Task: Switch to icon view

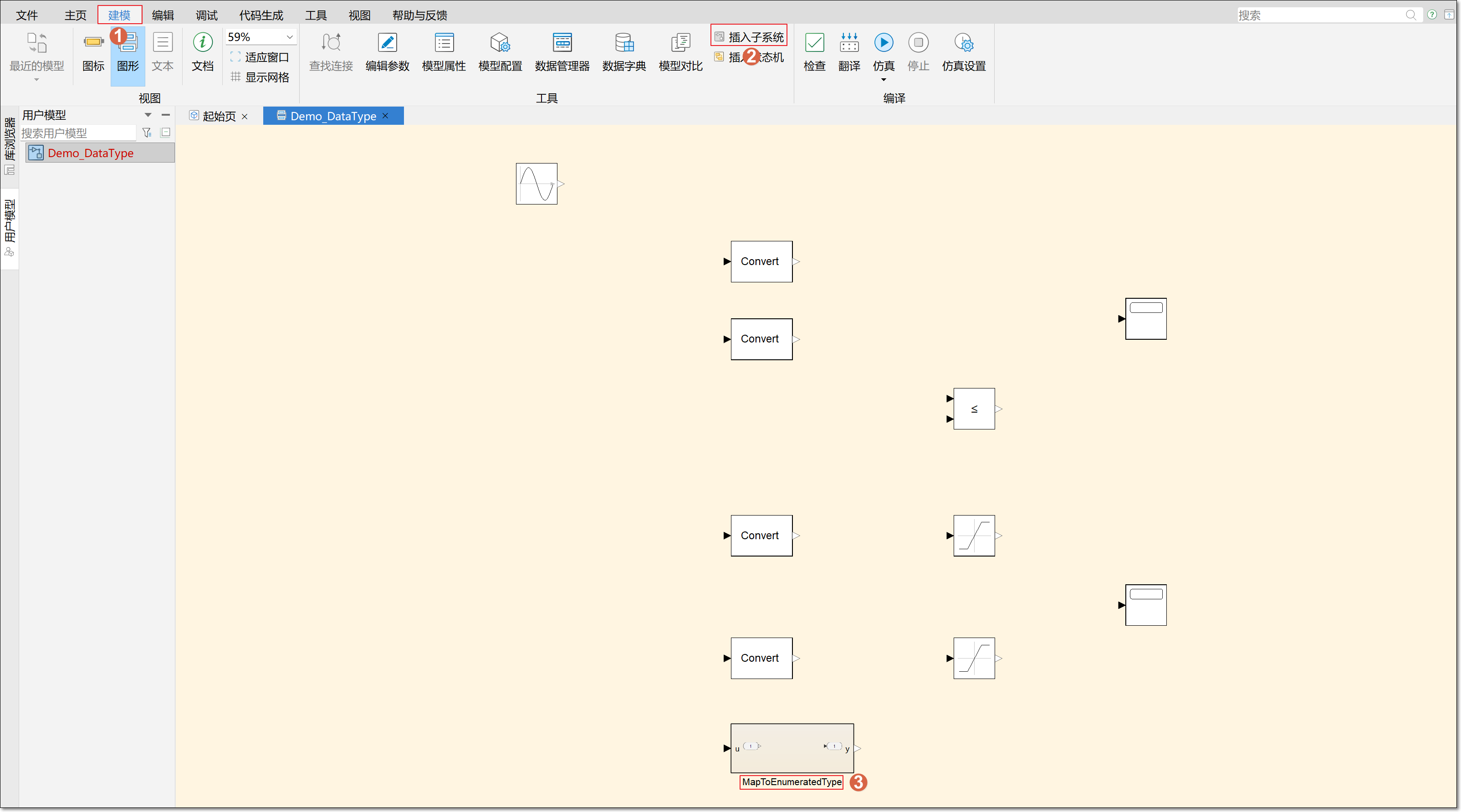Action: [93, 52]
